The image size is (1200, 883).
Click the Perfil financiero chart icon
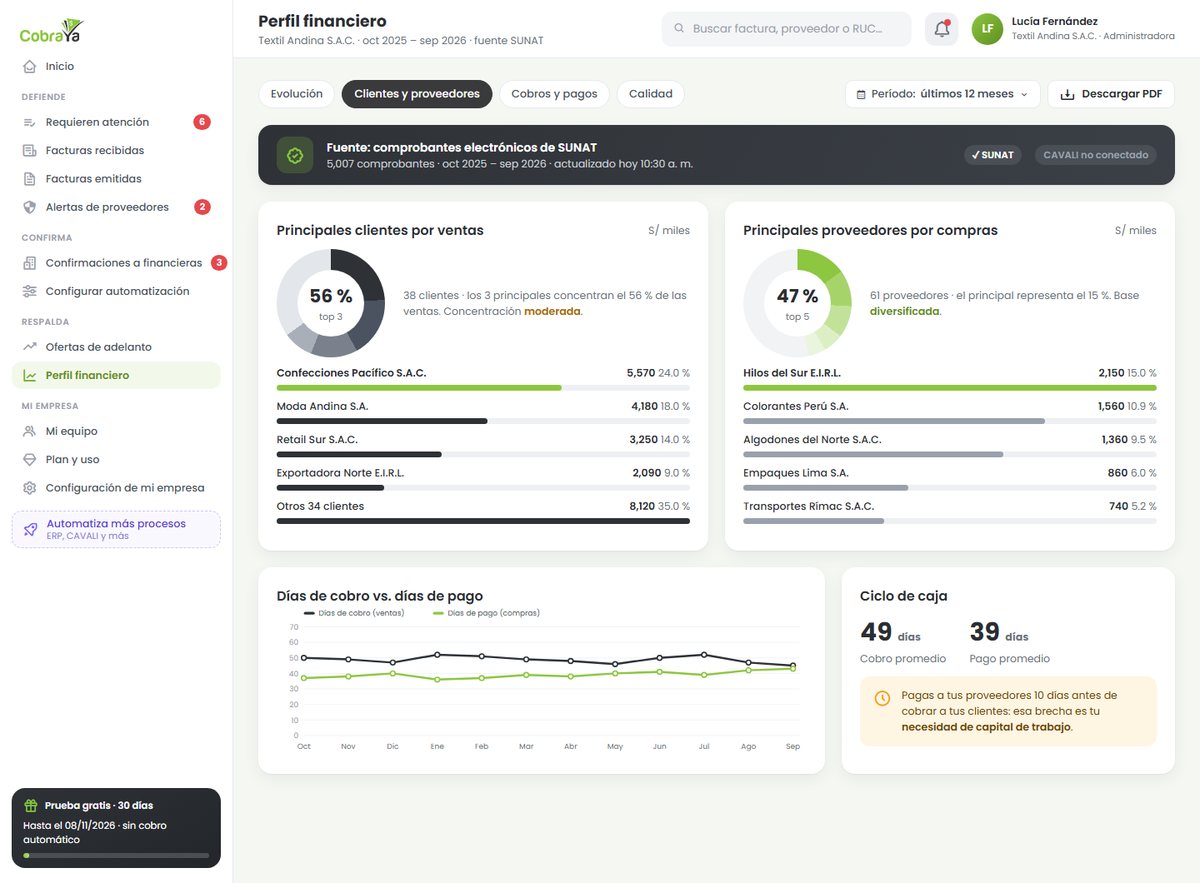[29, 375]
